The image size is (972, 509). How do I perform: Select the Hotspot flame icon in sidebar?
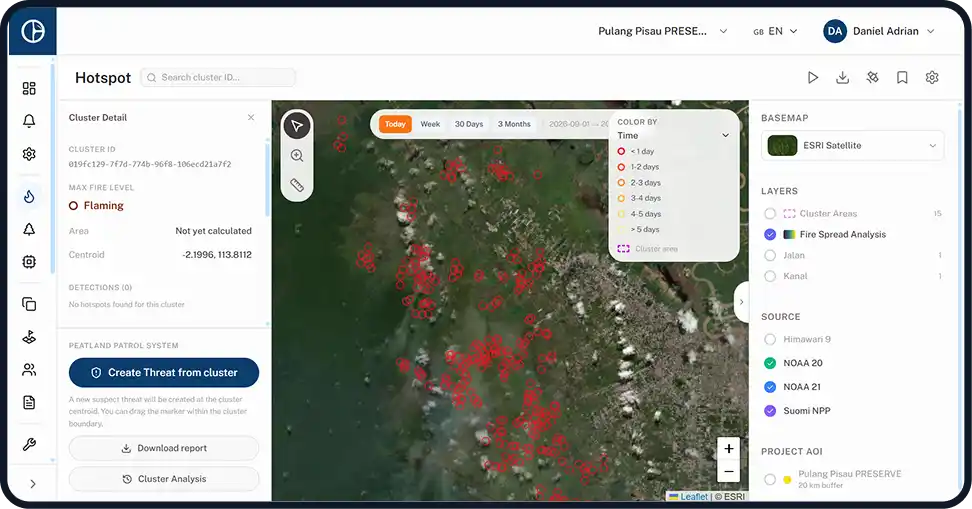[x=29, y=197]
